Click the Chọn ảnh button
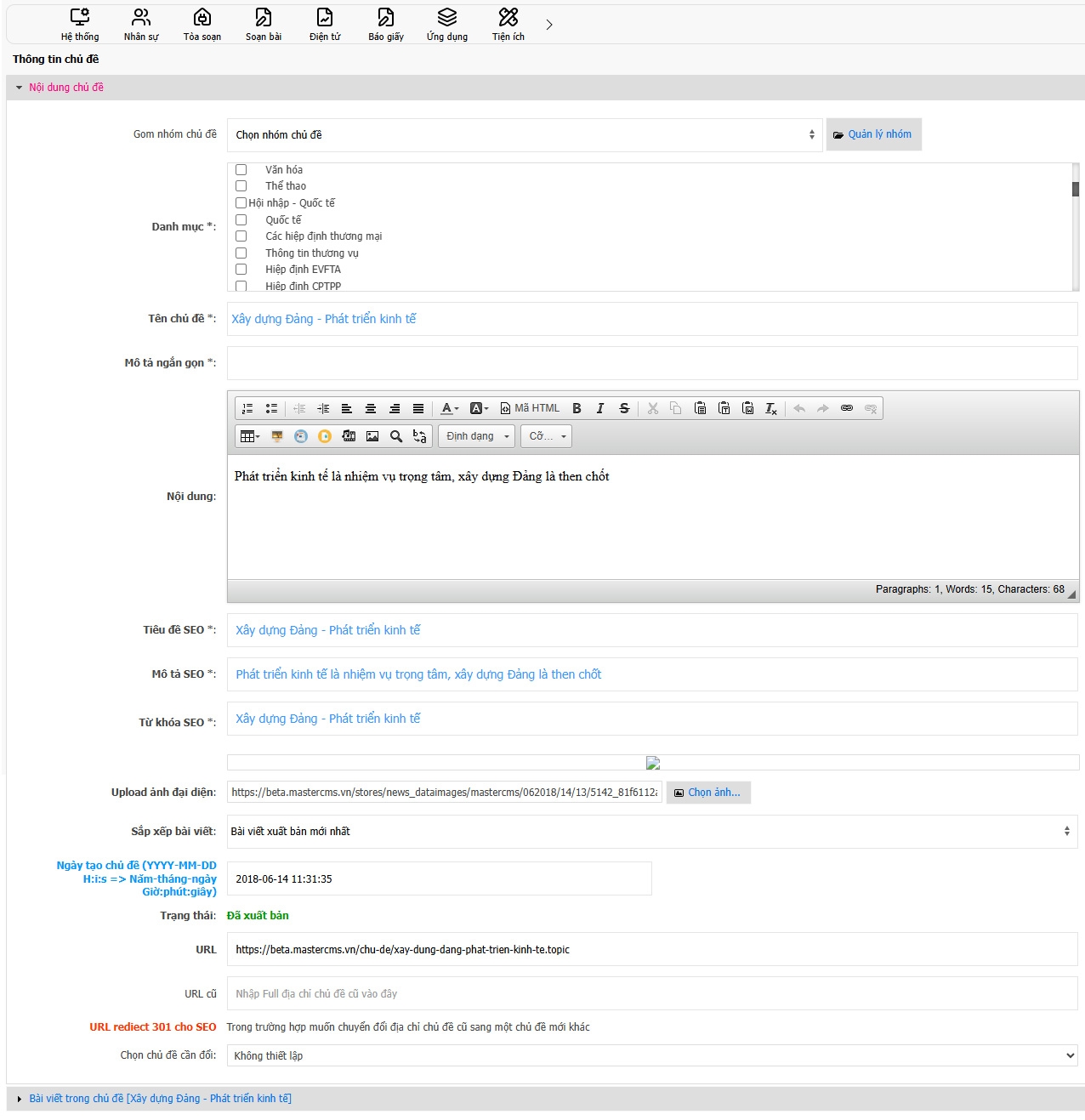This screenshot has height=1120, width=1085. point(708,793)
